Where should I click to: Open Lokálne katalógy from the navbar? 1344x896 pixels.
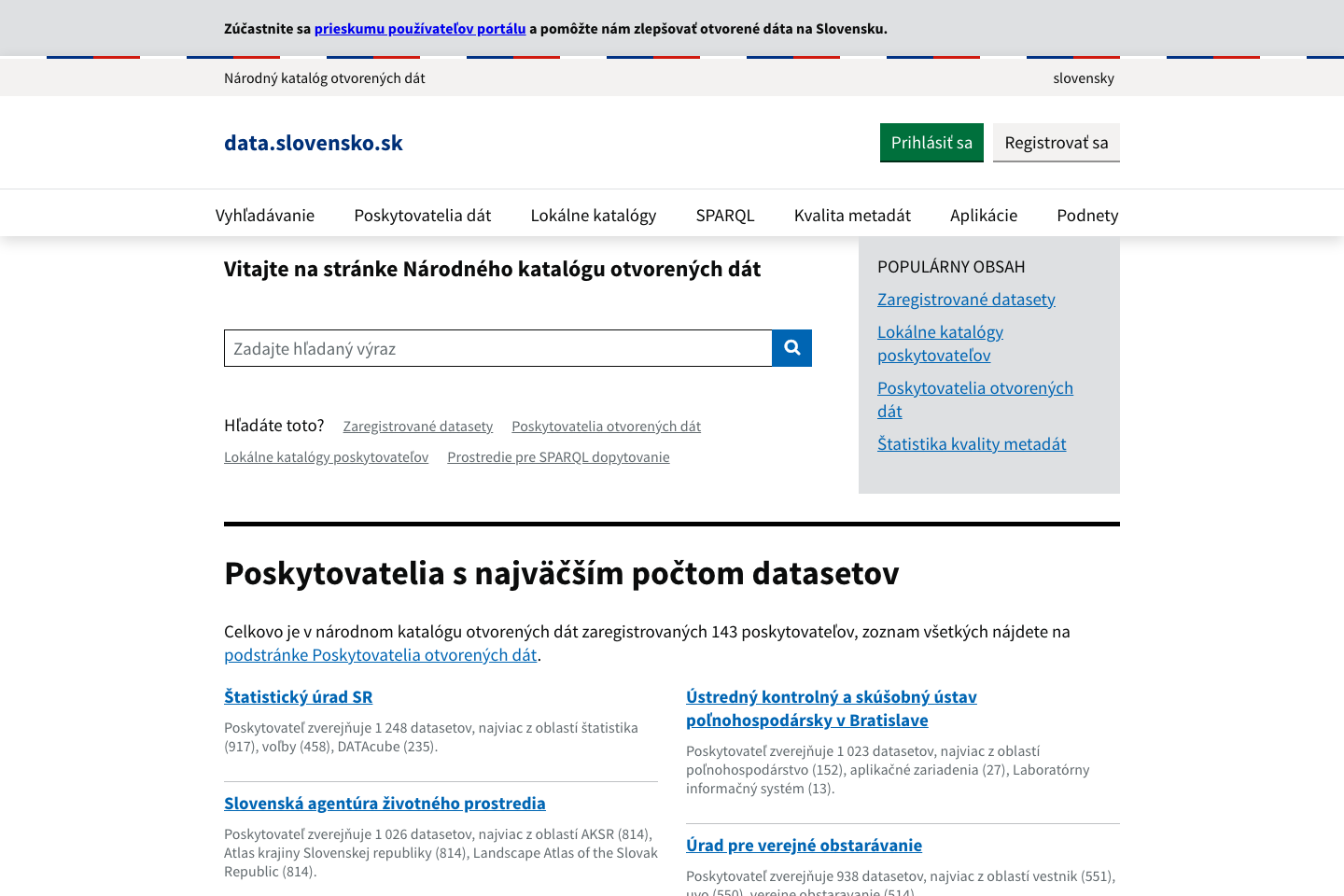593,215
